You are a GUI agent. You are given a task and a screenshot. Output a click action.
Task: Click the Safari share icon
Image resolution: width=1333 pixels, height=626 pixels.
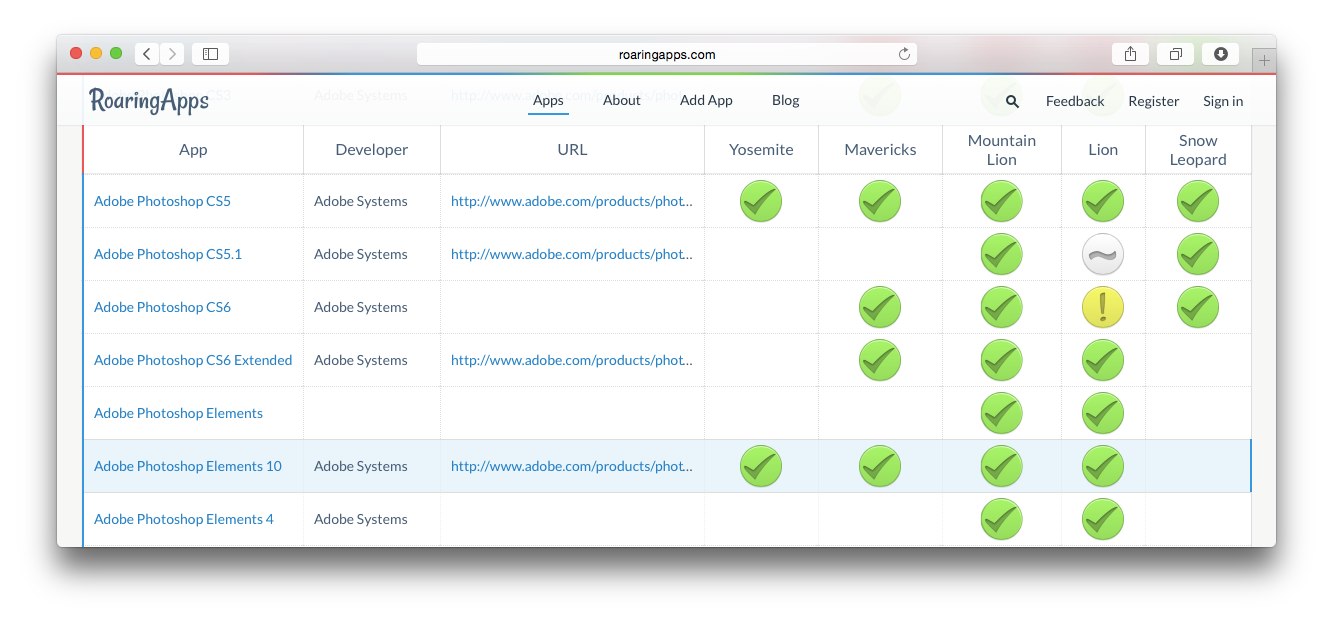[x=1130, y=54]
